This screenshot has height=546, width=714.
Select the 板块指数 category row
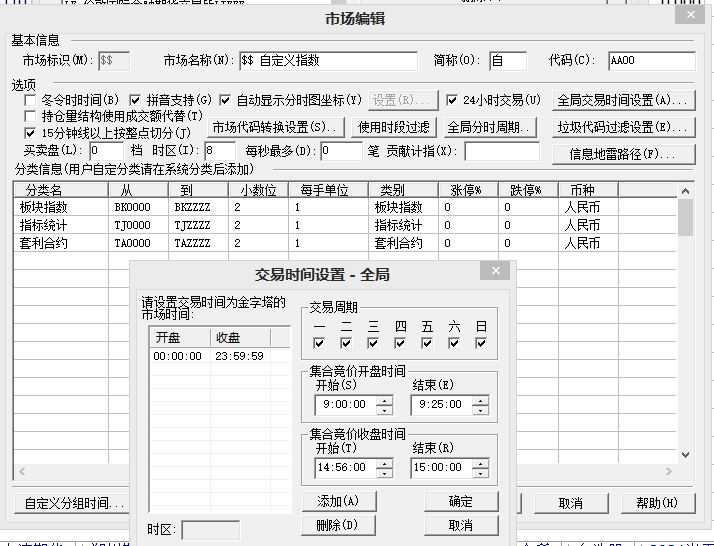pyautogui.click(x=60, y=207)
